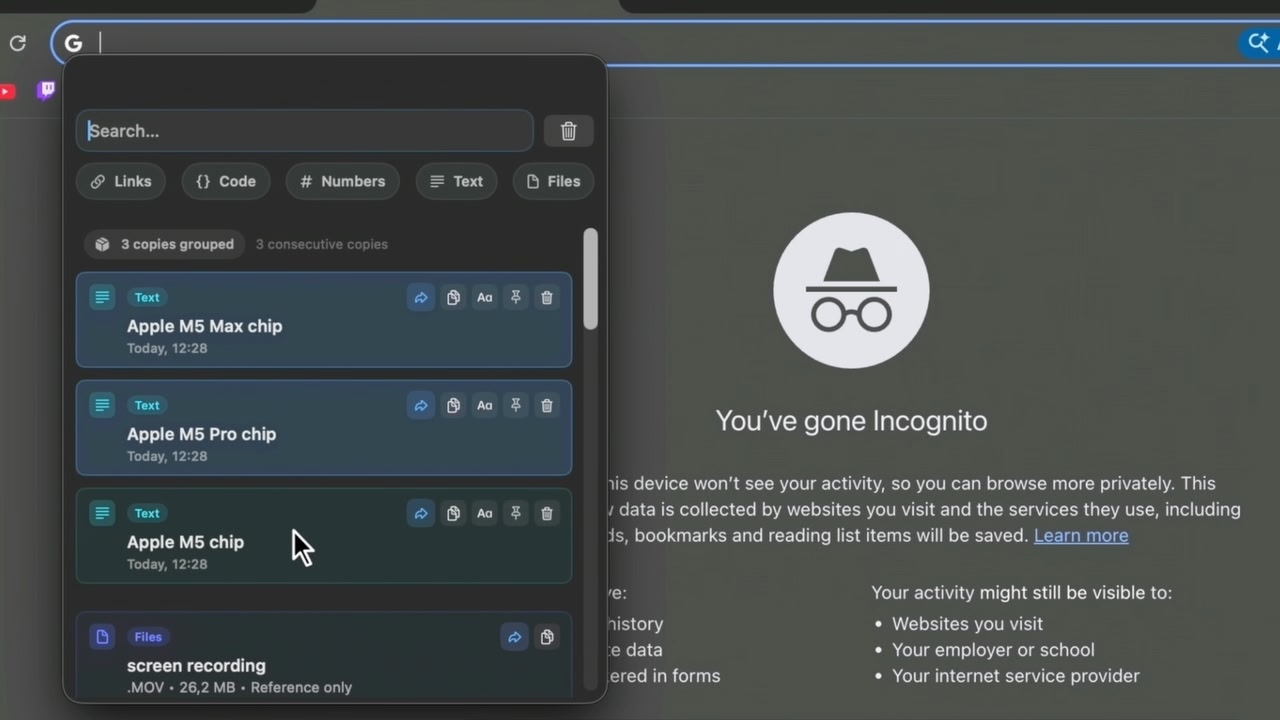Viewport: 1280px width, 720px height.
Task: Paste the Apple M5 chip entry
Action: coord(421,514)
